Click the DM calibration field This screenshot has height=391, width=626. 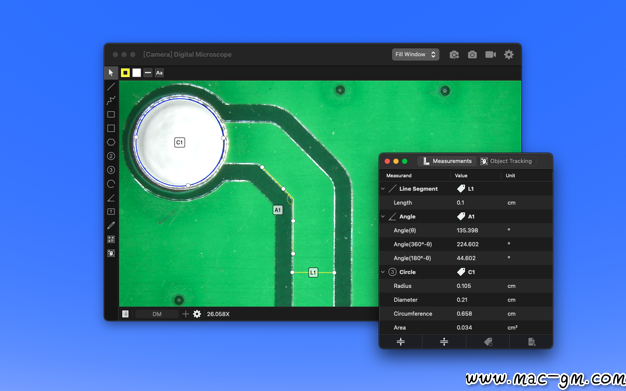[157, 314]
